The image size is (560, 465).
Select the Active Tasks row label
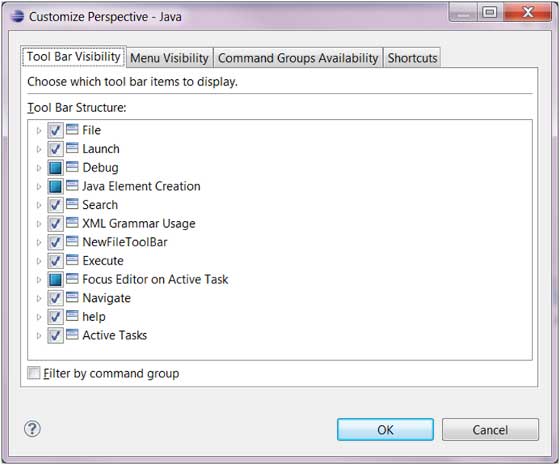pos(115,335)
